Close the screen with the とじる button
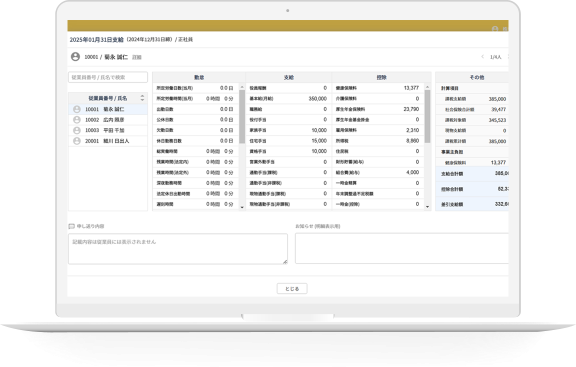This screenshot has height=367, width=576. pyautogui.click(x=292, y=289)
